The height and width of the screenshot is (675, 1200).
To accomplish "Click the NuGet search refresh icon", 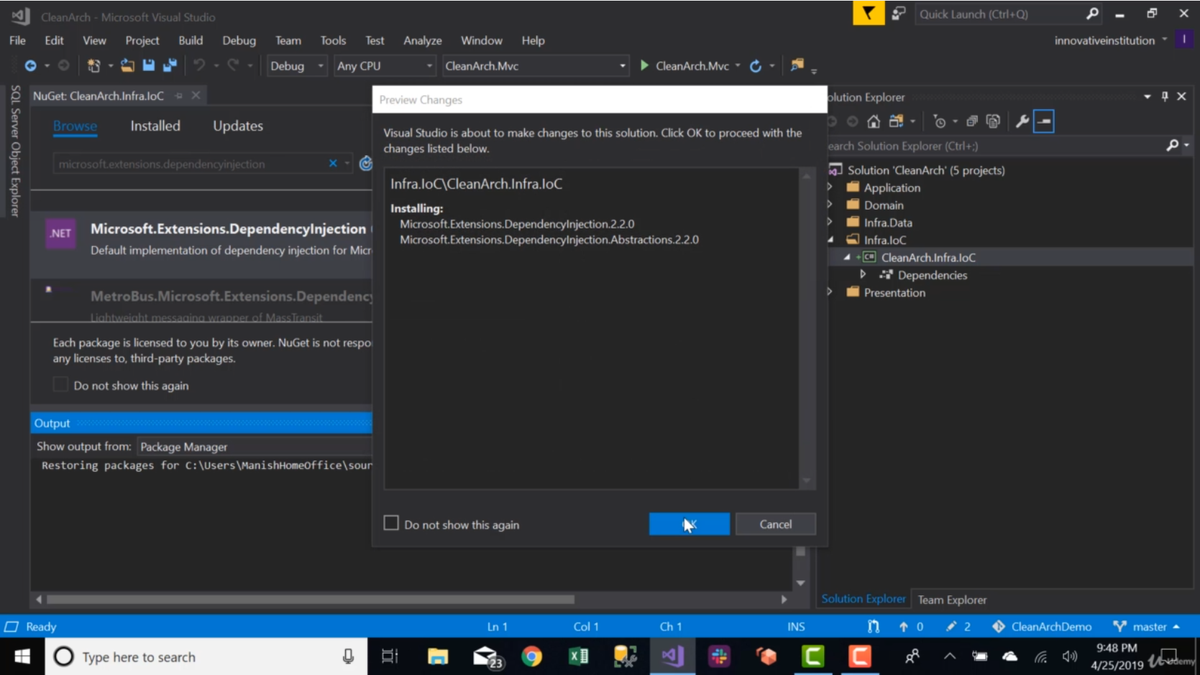I will click(366, 164).
